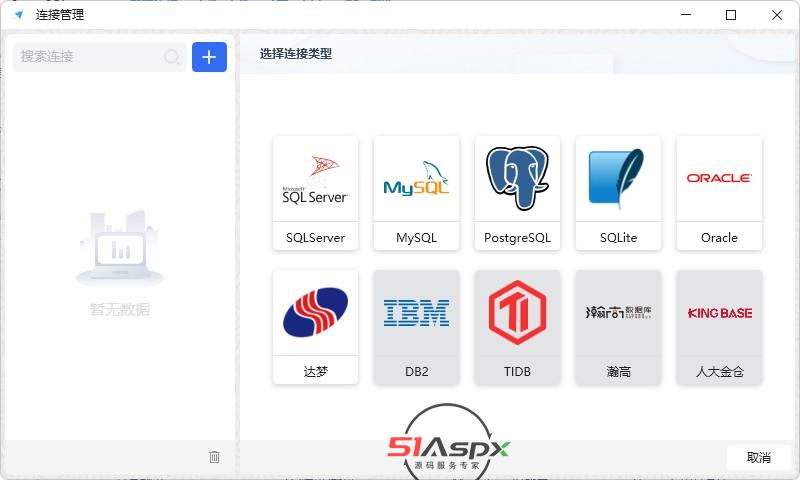Click the 暂无数据 empty state text
800x480 pixels.
119,309
